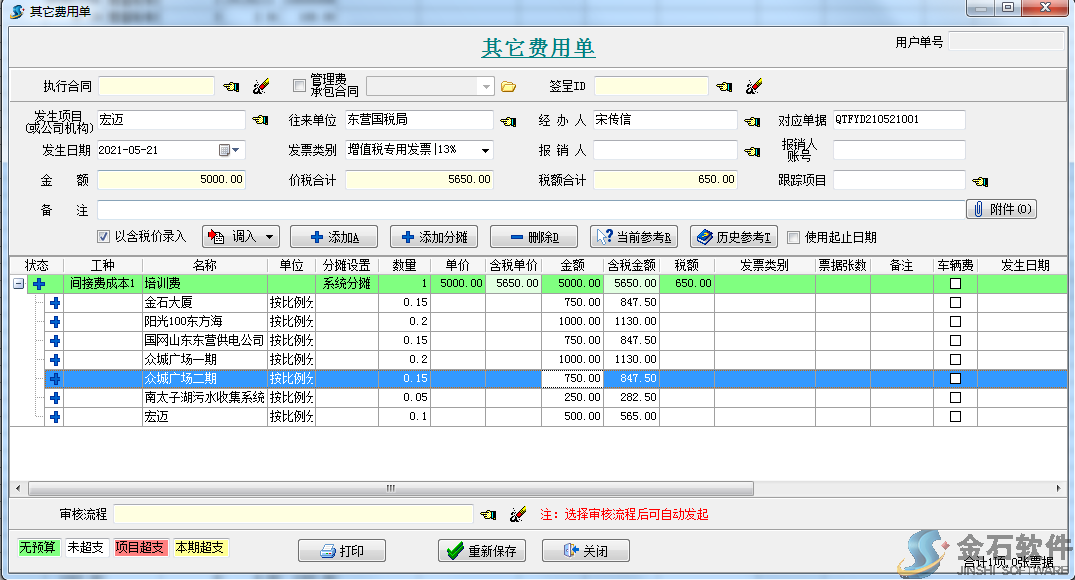1075x580 pixels.
Task: Select the 众城广场二期 allocation row
Action: coord(180,378)
